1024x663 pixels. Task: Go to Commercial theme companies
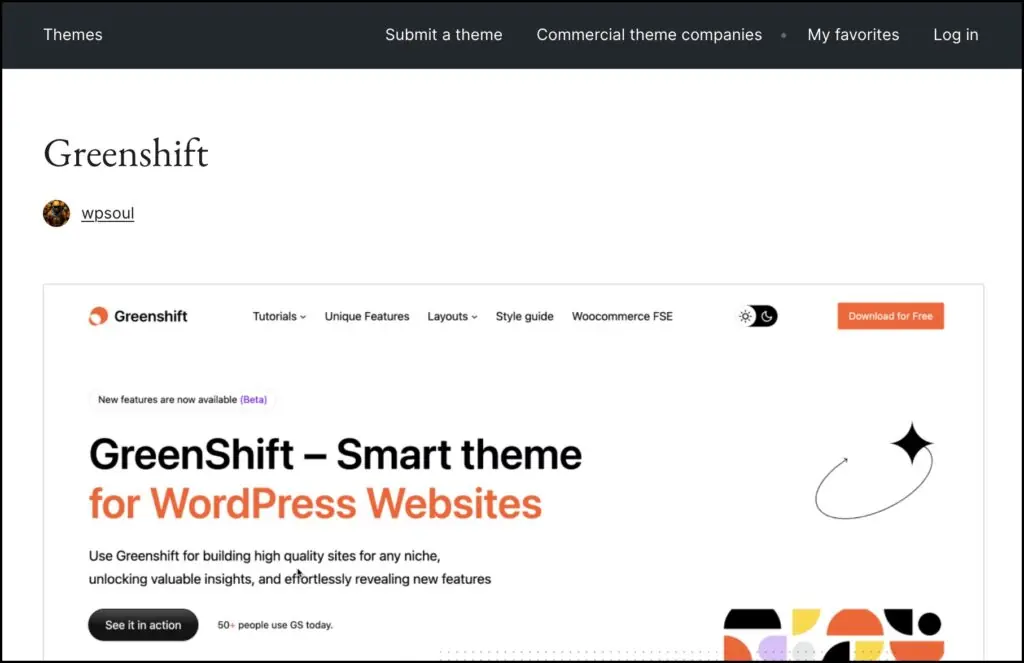[649, 35]
